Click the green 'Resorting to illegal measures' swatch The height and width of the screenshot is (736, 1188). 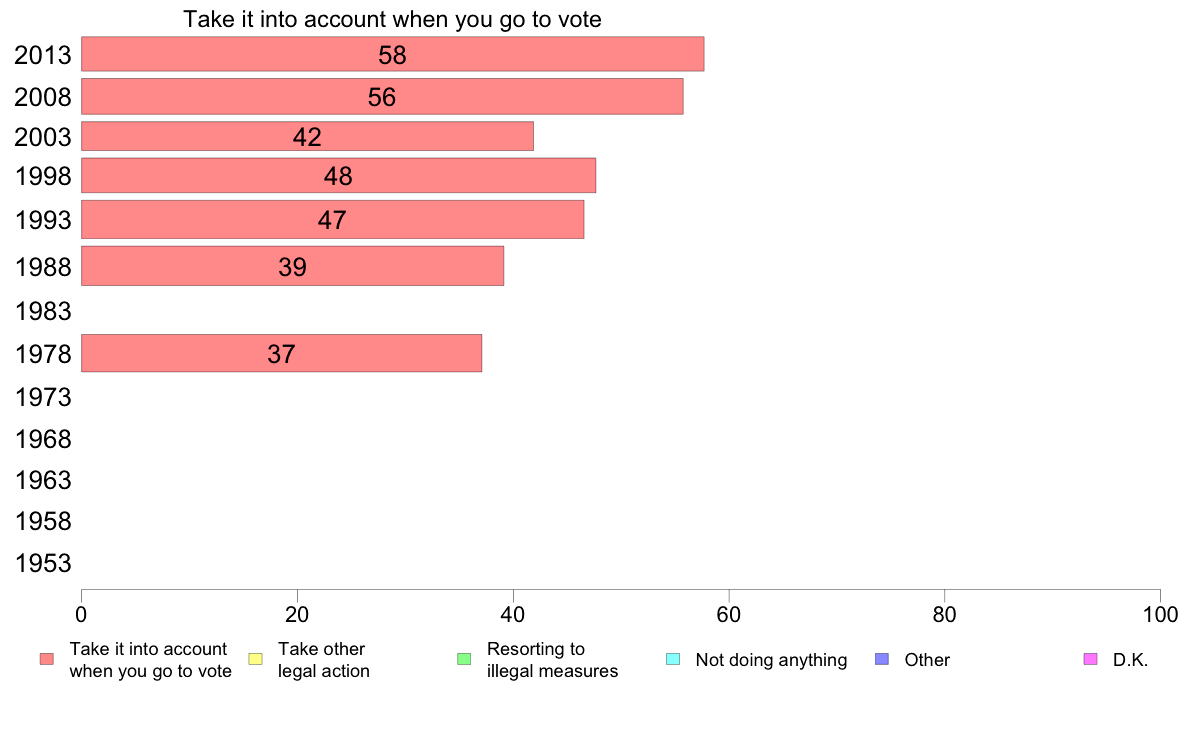[464, 659]
